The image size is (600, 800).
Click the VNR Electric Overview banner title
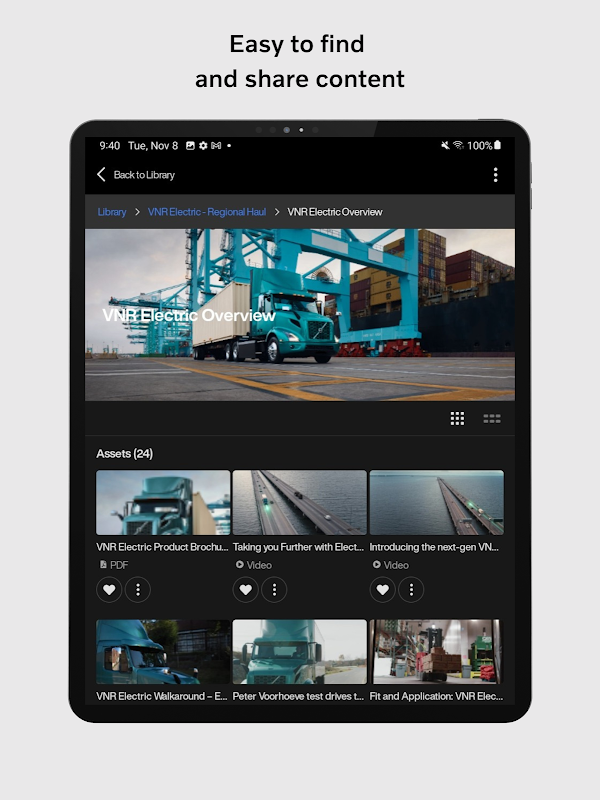click(189, 315)
